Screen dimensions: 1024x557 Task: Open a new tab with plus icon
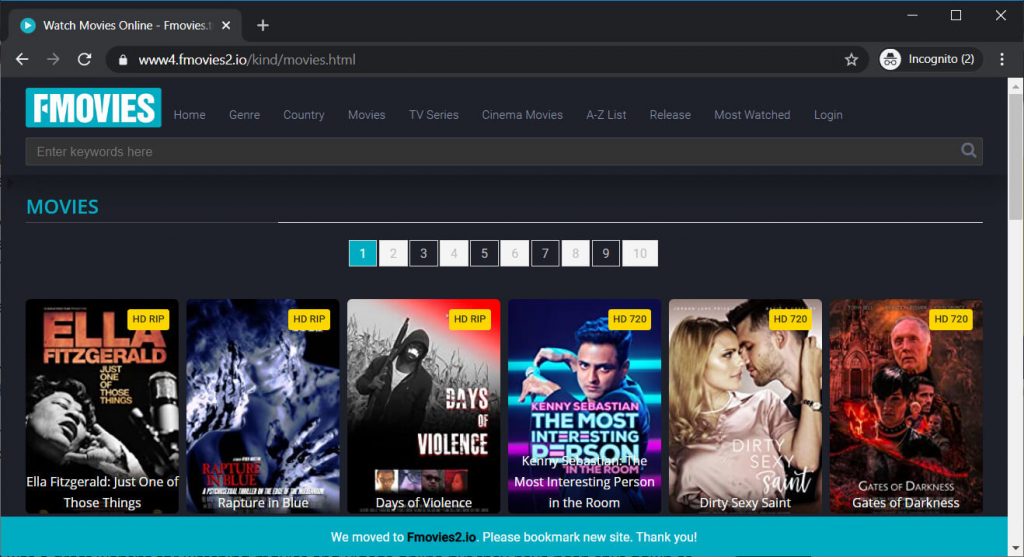[x=263, y=25]
